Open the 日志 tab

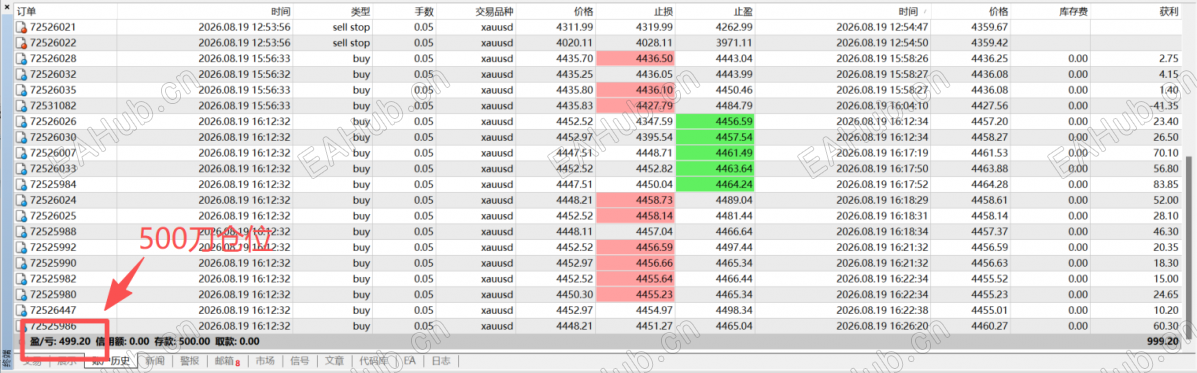tap(440, 361)
